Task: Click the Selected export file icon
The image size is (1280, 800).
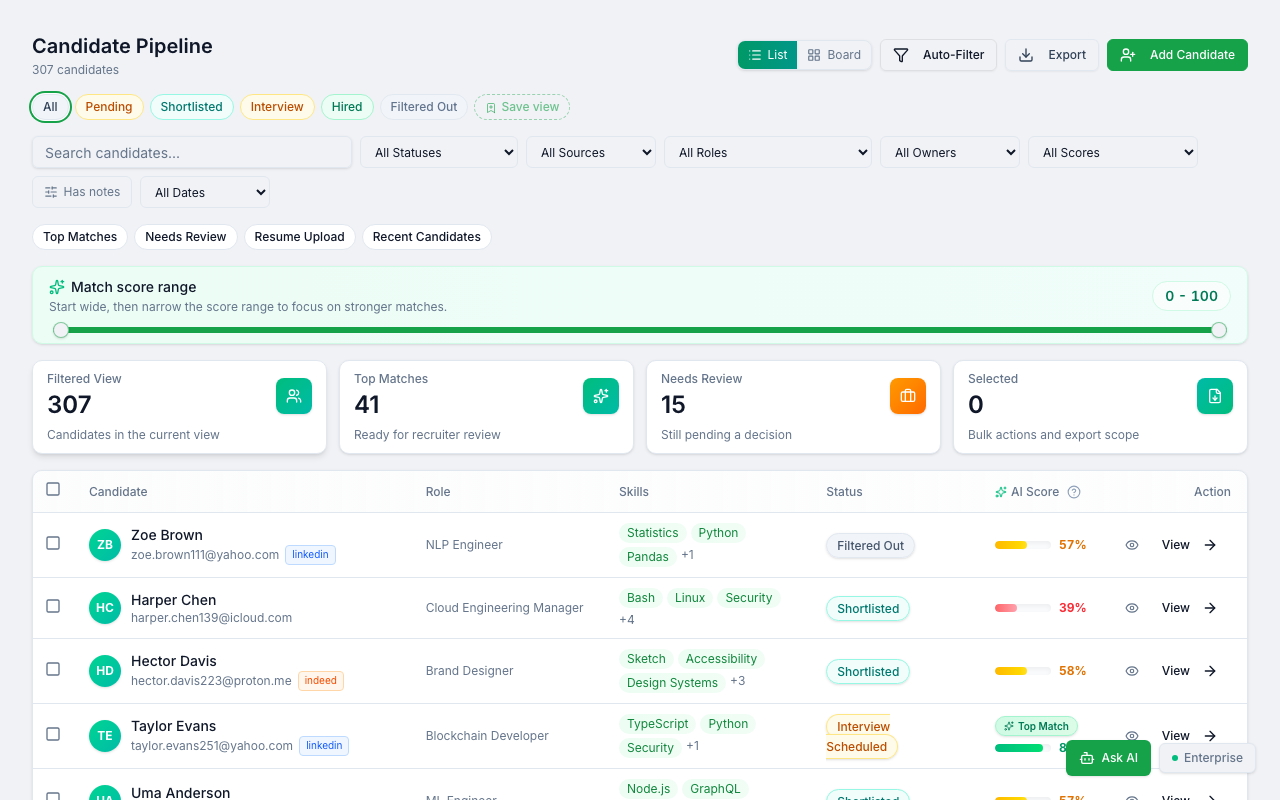Action: 1215,396
